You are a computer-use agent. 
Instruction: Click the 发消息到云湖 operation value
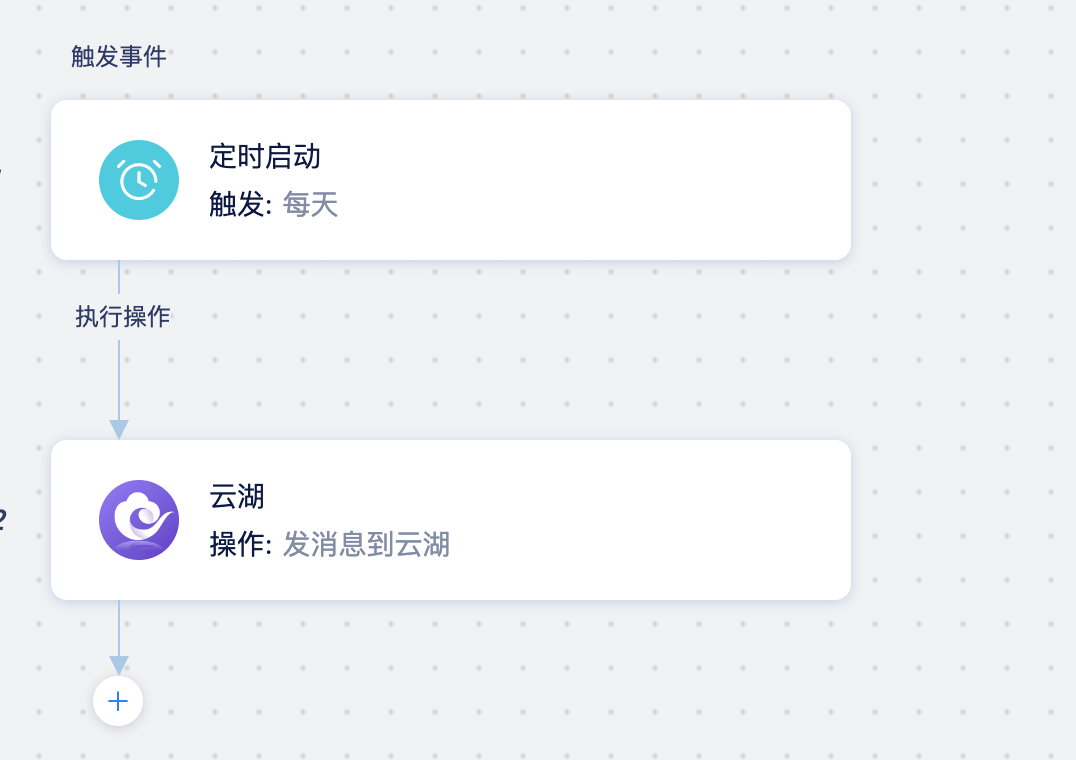pos(366,545)
